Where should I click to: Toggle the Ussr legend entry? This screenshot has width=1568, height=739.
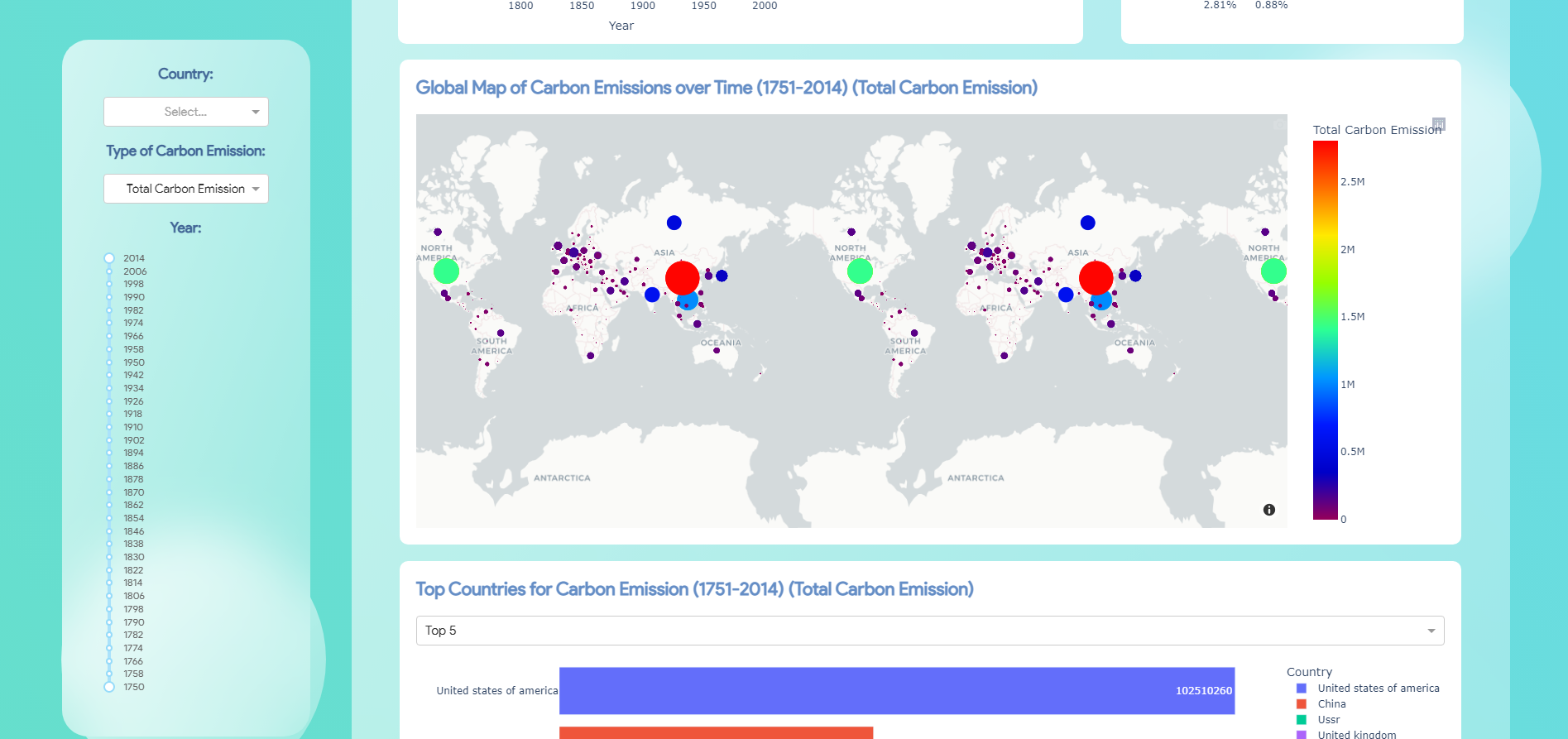[1328, 720]
